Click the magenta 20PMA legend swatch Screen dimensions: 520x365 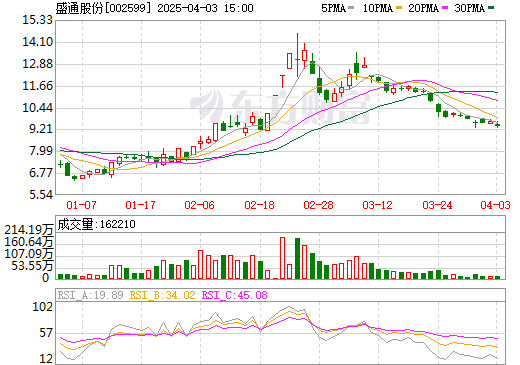[445, 8]
